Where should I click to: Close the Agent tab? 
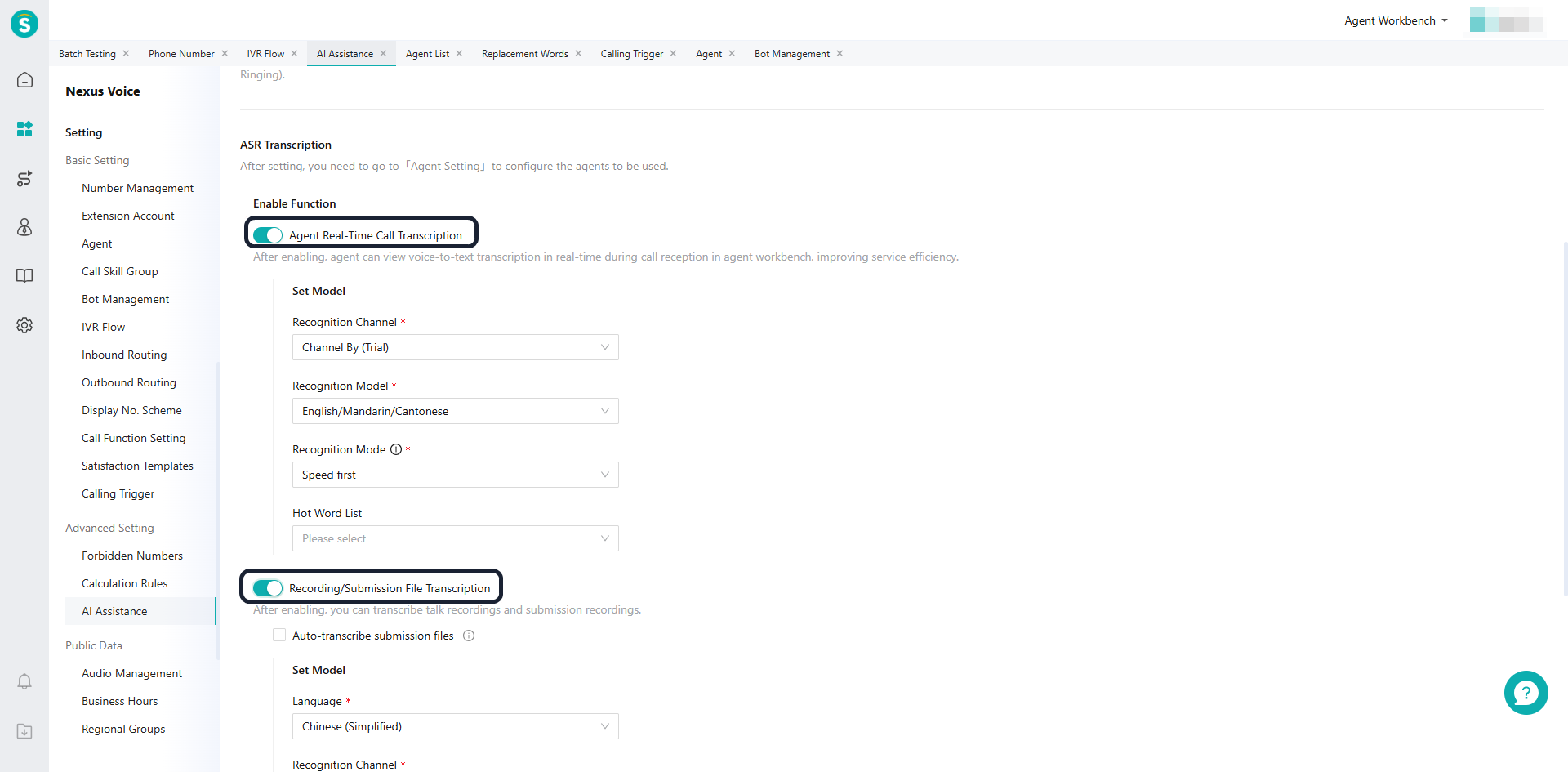click(x=732, y=54)
